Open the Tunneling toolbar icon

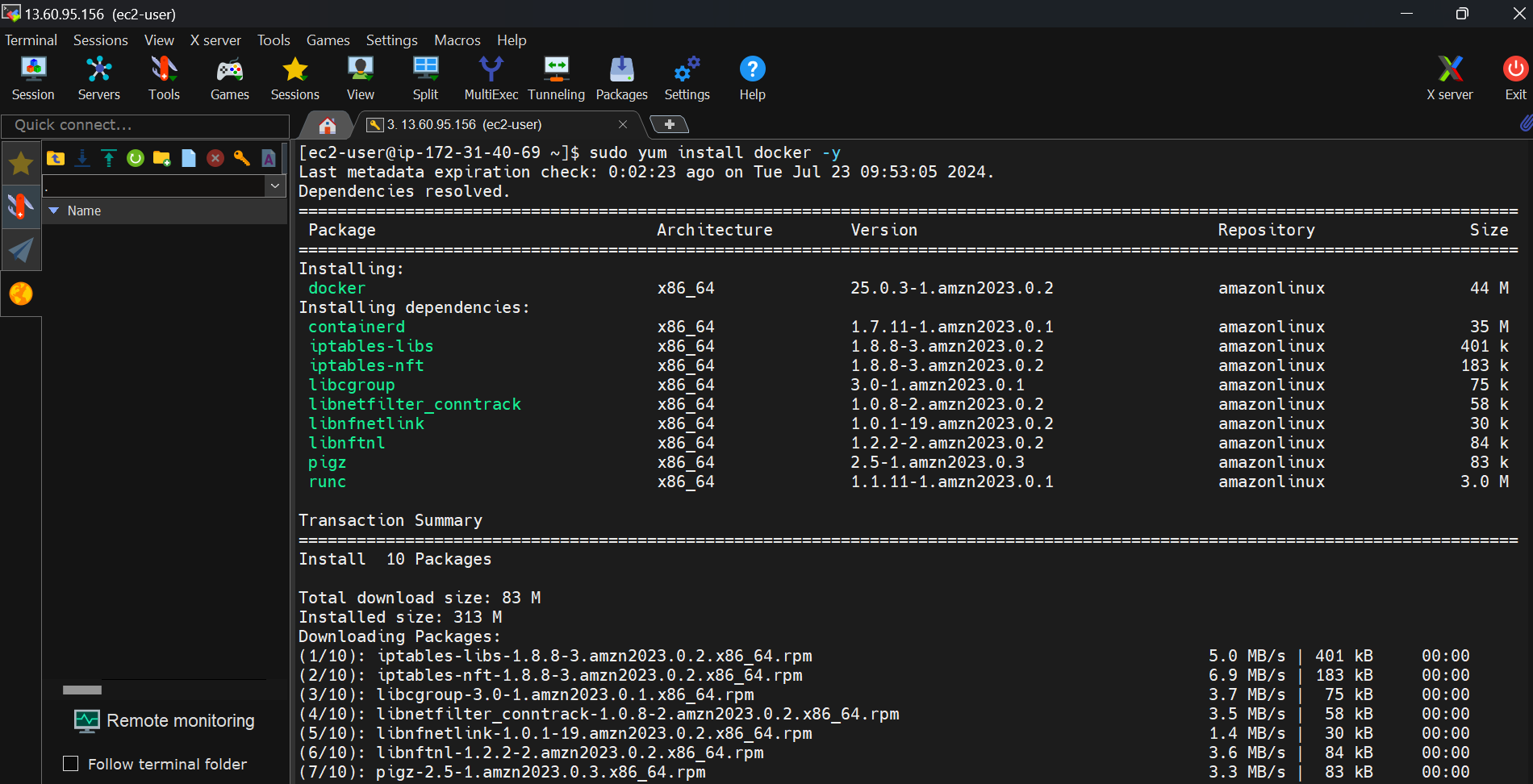coord(556,78)
